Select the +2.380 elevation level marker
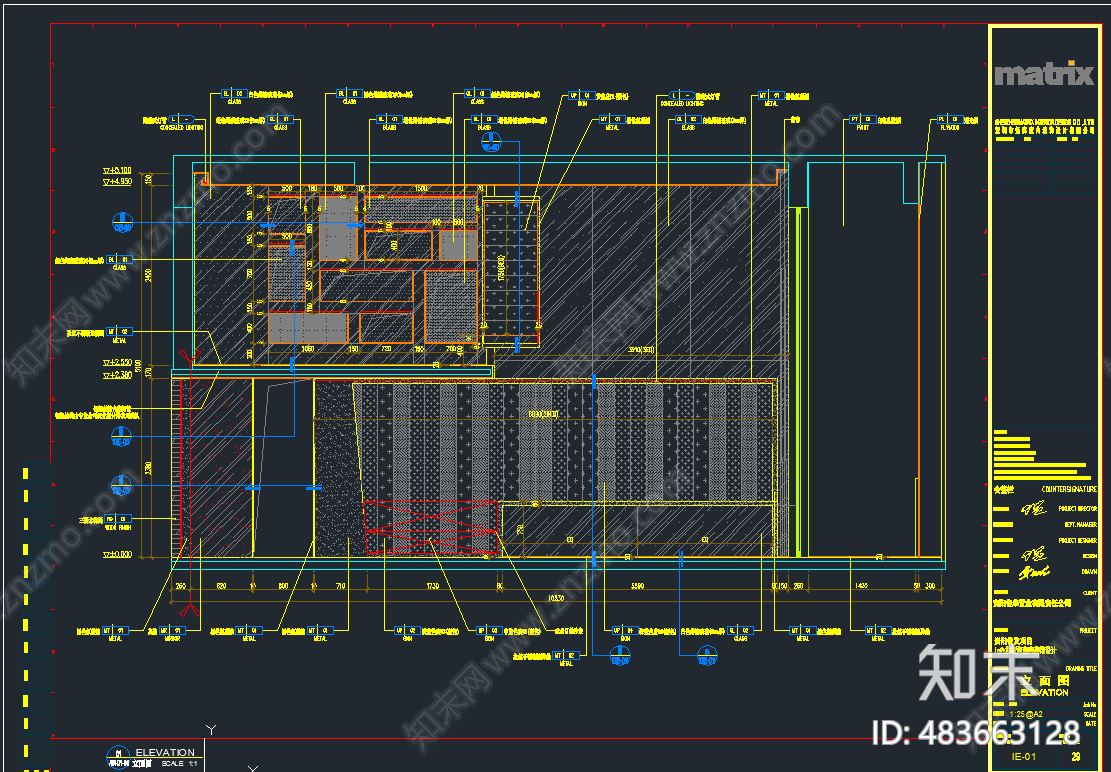 tap(118, 375)
